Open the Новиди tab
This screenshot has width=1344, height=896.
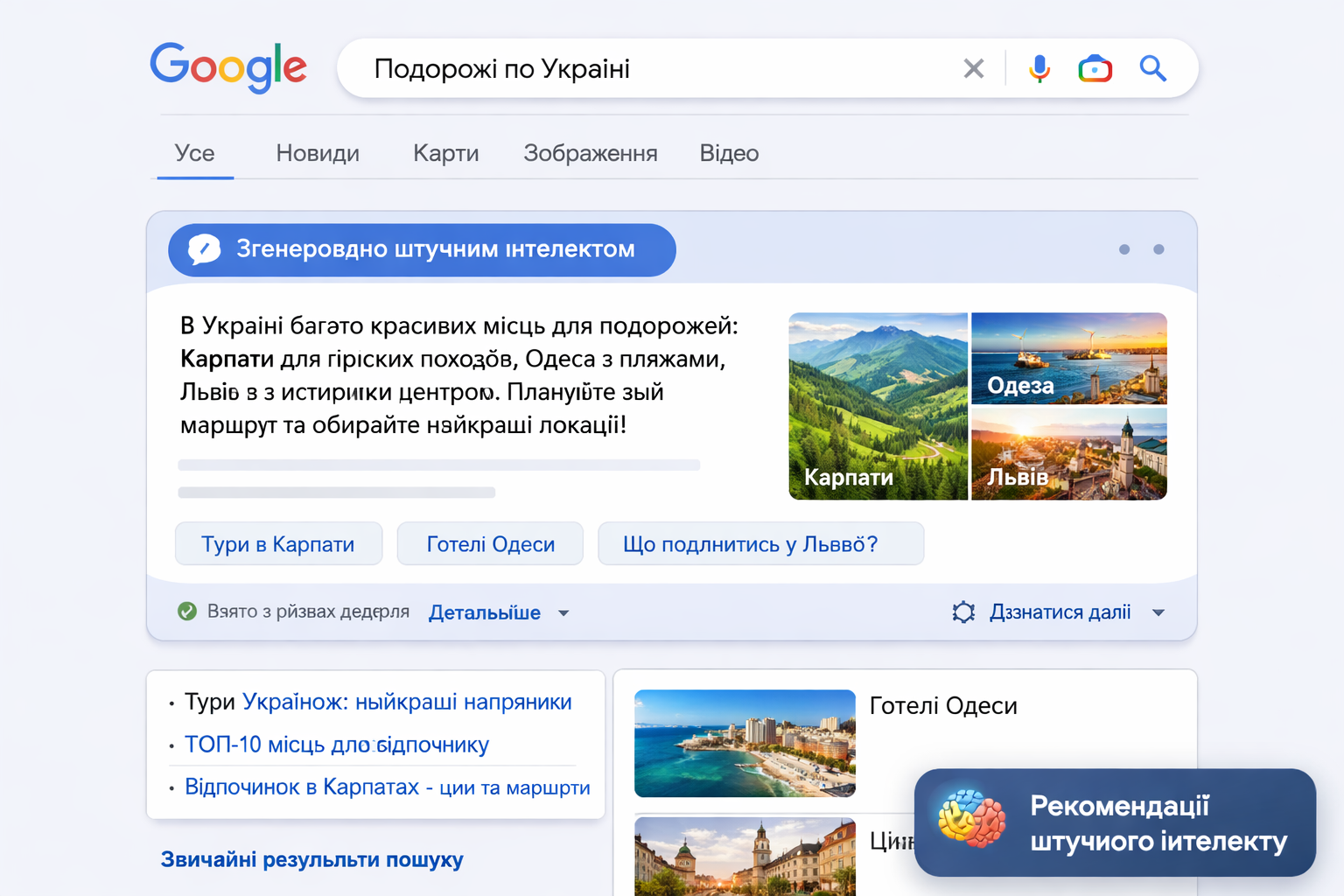click(x=318, y=154)
